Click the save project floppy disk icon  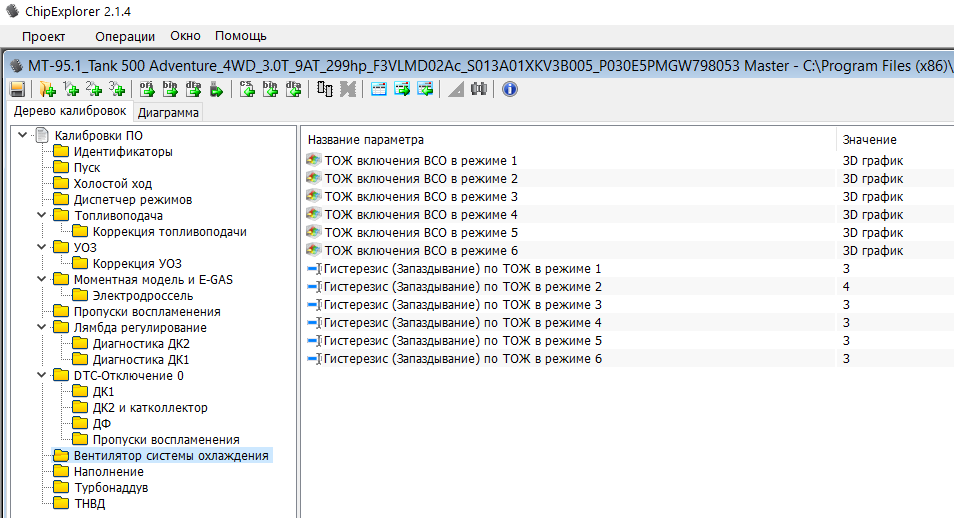[x=17, y=89]
